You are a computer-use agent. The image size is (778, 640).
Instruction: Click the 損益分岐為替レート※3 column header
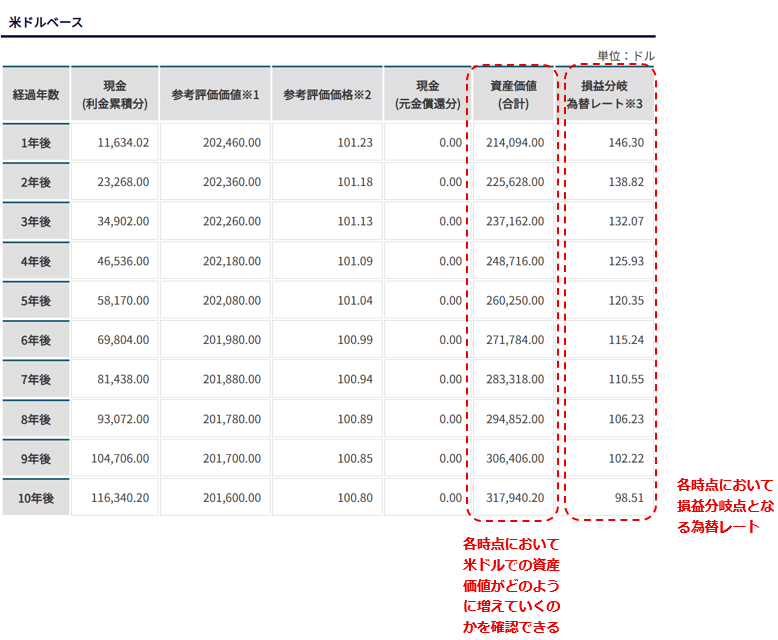[x=611, y=95]
